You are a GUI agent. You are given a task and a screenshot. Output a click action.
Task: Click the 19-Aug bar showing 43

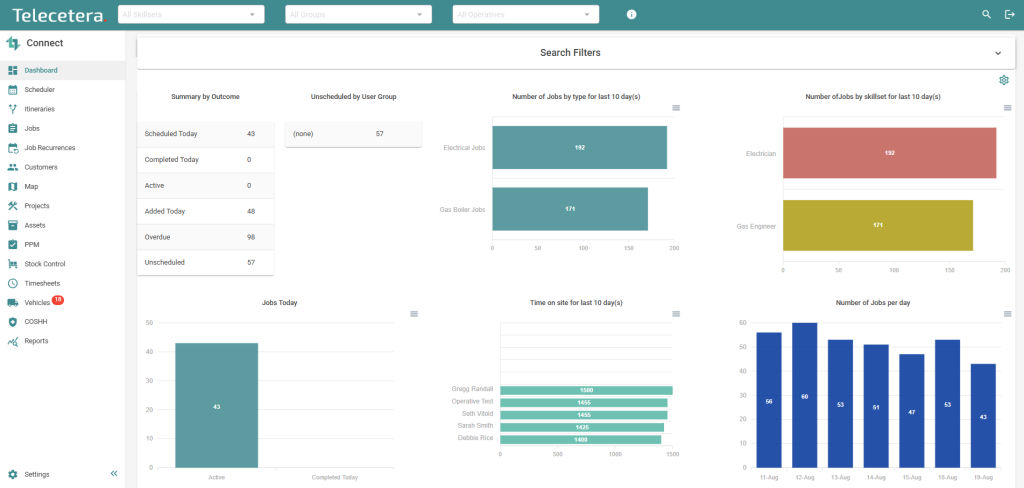click(x=983, y=415)
